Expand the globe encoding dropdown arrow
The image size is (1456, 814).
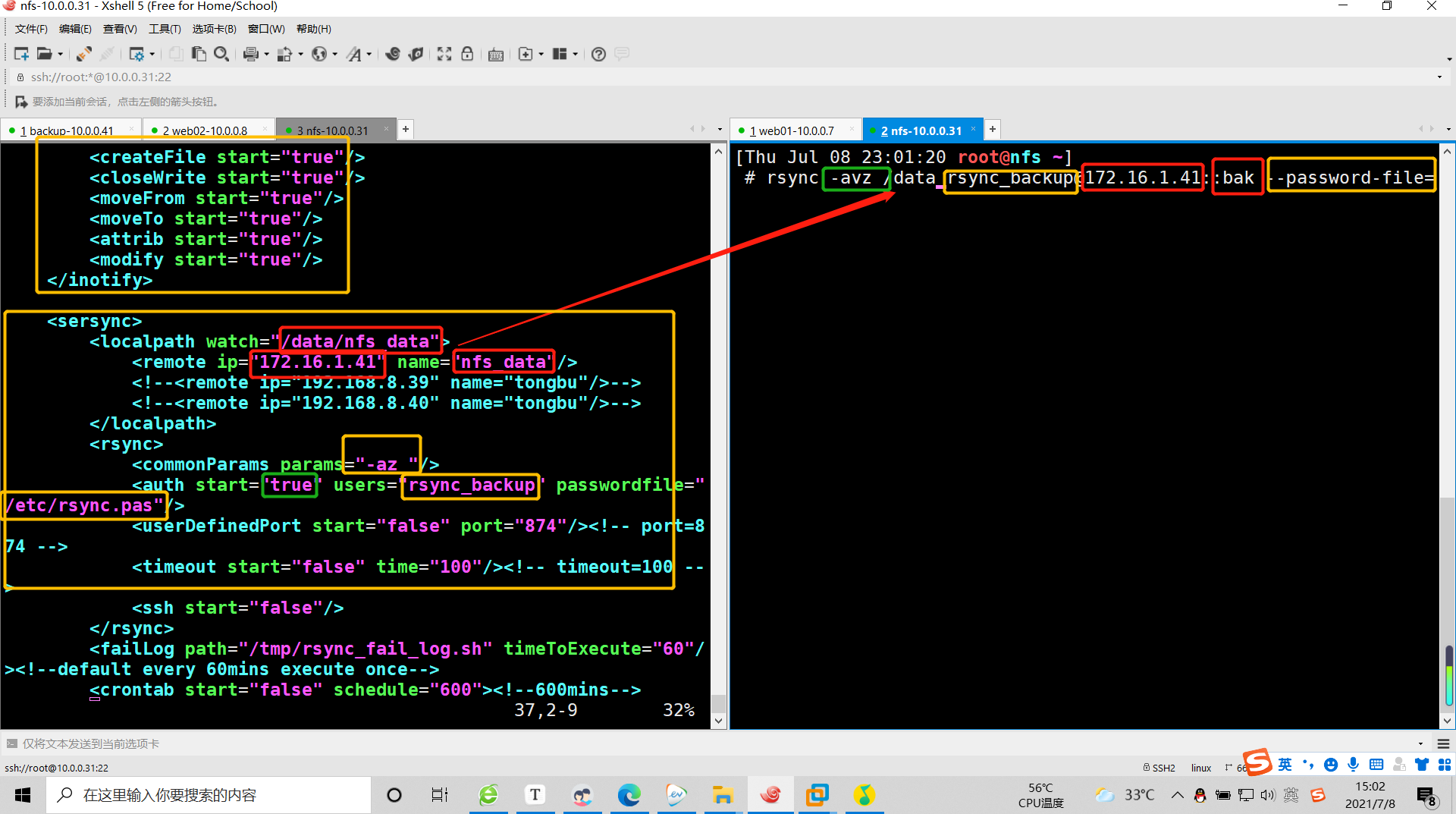tap(335, 55)
